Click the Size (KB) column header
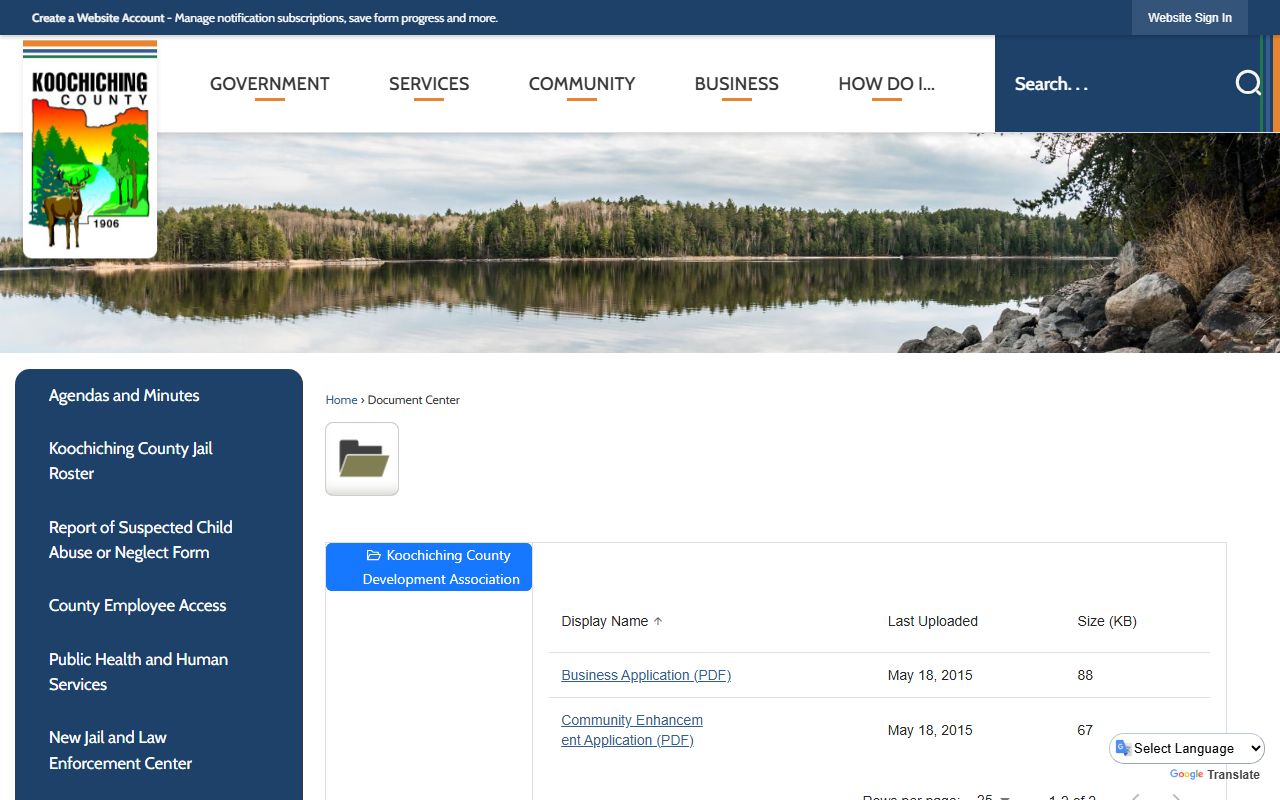This screenshot has height=800, width=1280. [x=1107, y=621]
